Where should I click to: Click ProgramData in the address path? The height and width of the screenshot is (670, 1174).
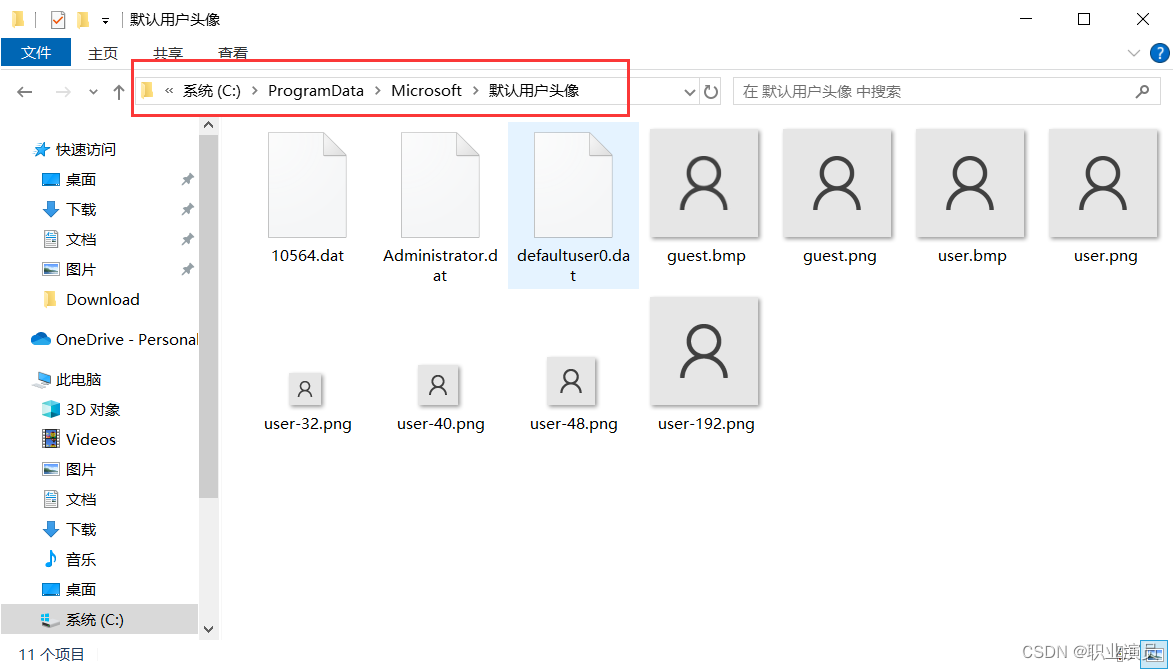click(x=316, y=91)
